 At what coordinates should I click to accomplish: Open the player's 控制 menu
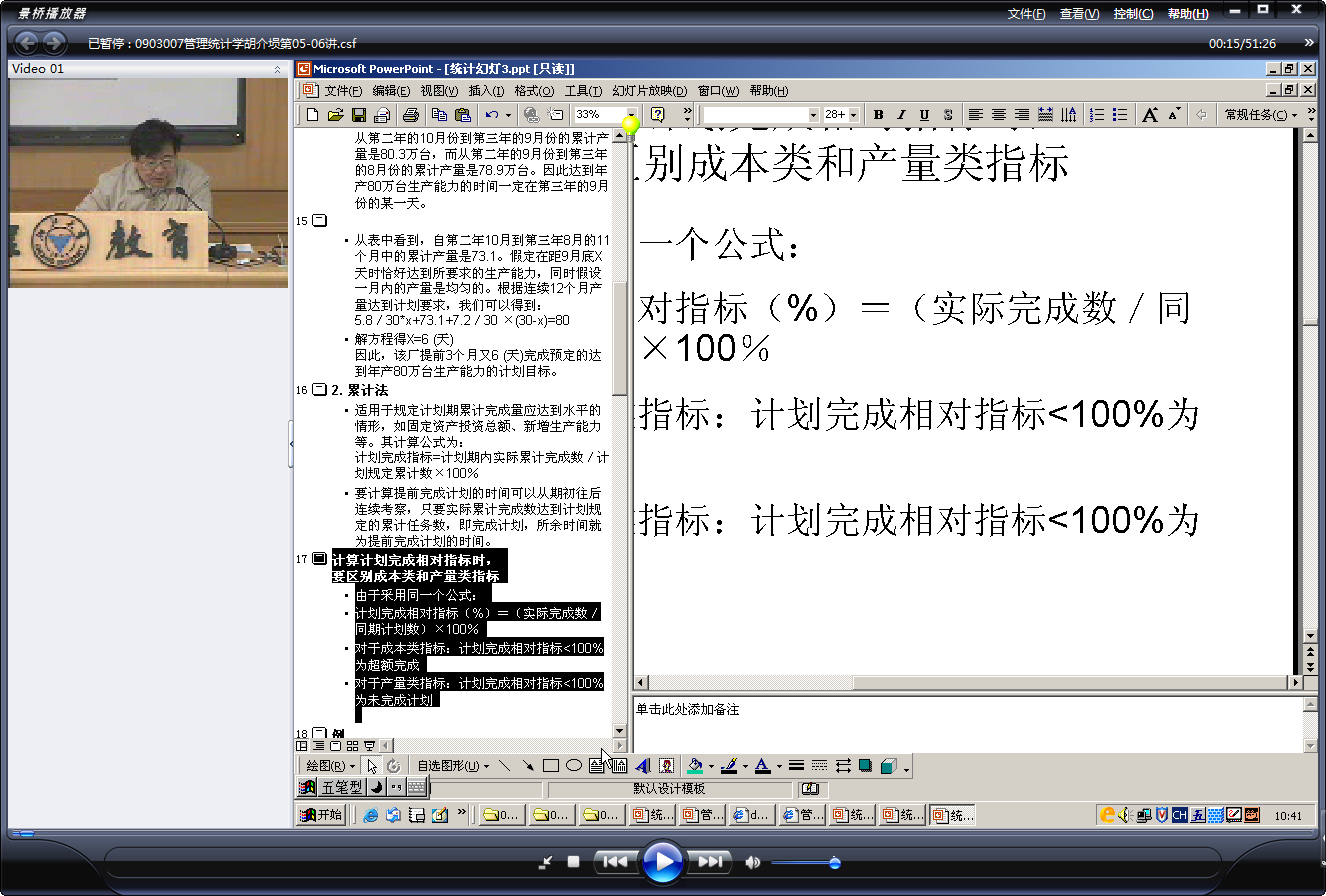pos(1133,14)
